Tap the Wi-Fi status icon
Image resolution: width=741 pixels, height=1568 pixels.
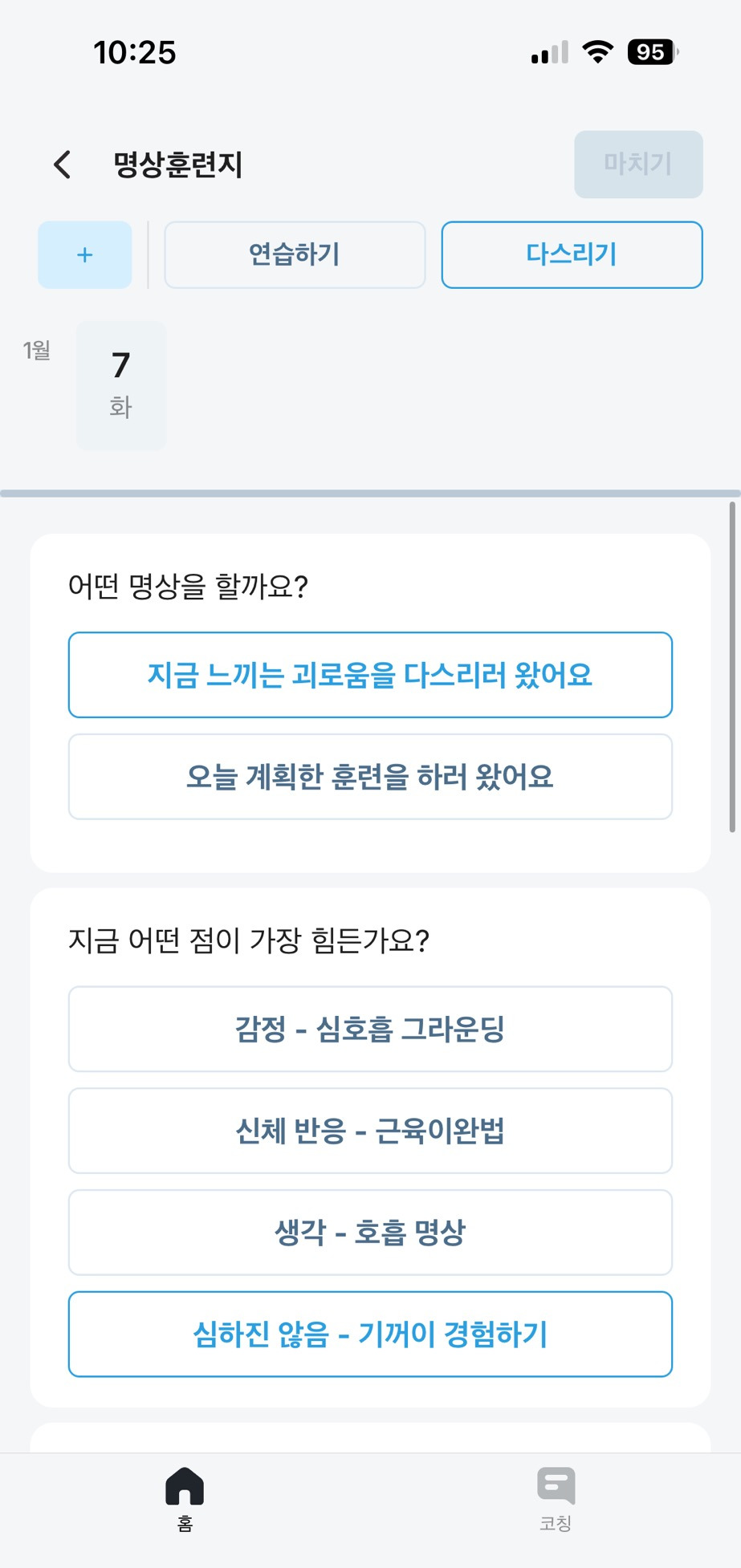click(x=597, y=52)
